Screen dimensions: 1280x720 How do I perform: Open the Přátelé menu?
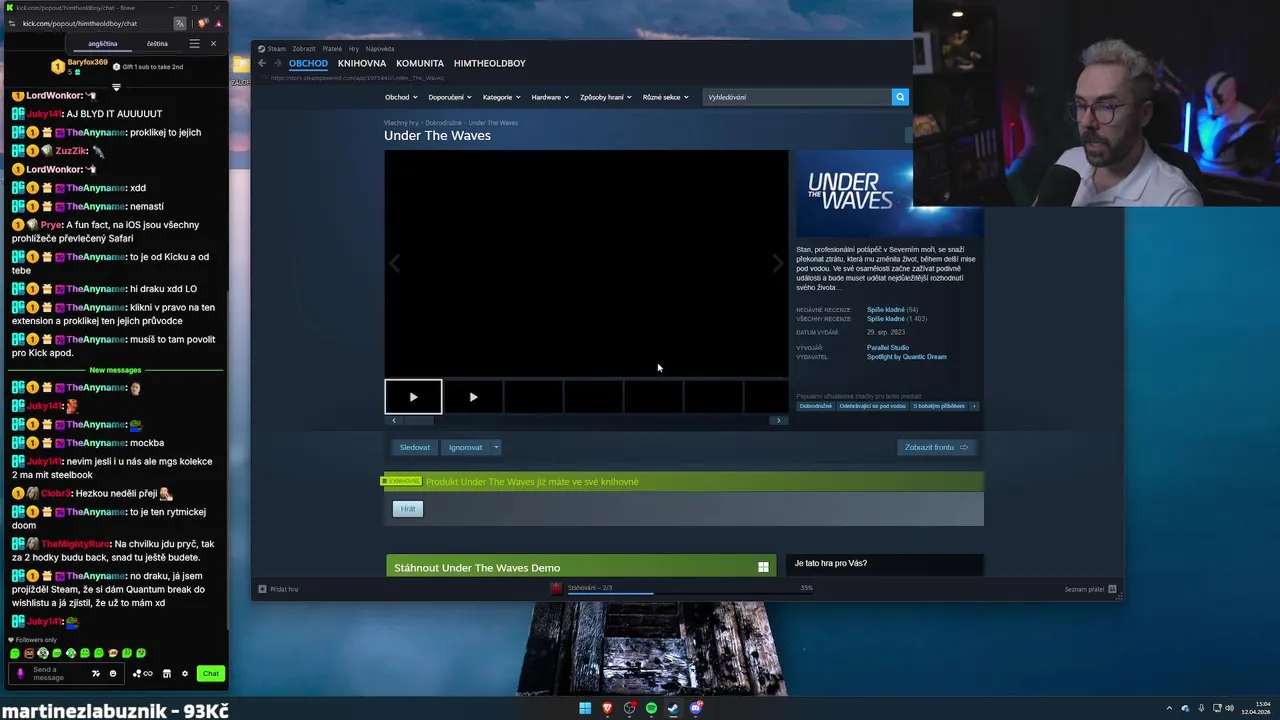[x=332, y=48]
